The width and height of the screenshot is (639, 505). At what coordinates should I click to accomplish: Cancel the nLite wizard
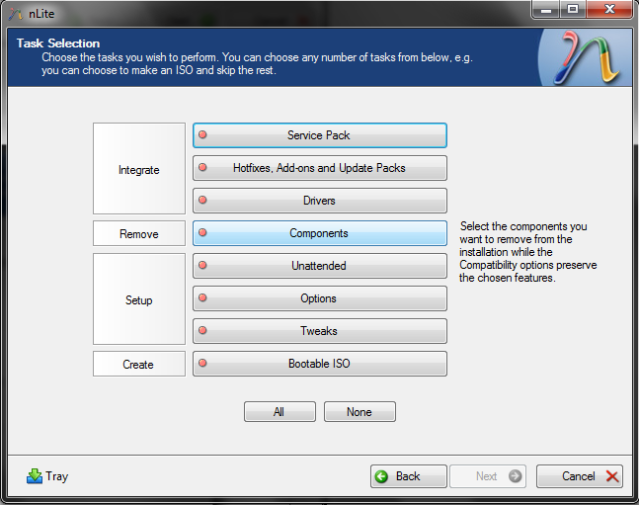579,476
